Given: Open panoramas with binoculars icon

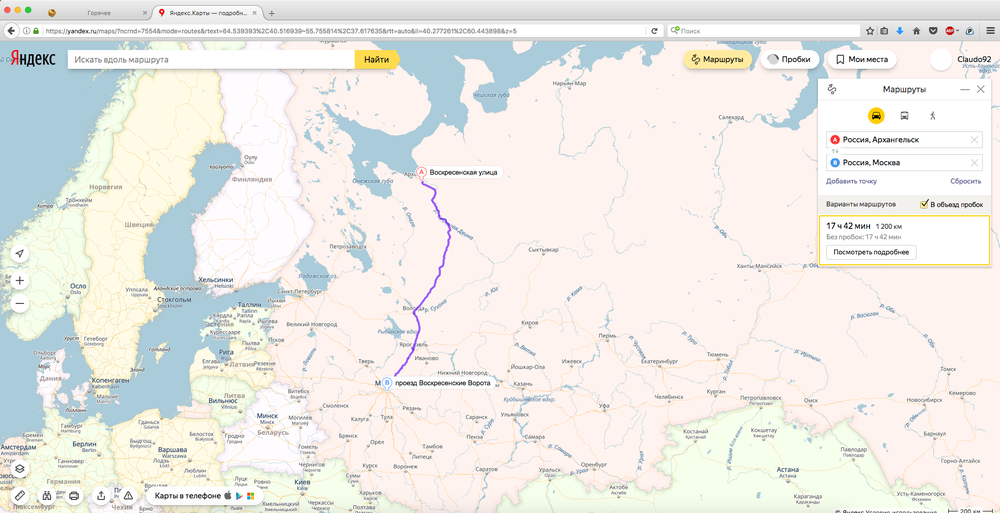Looking at the screenshot, I should pyautogui.click(x=47, y=495).
